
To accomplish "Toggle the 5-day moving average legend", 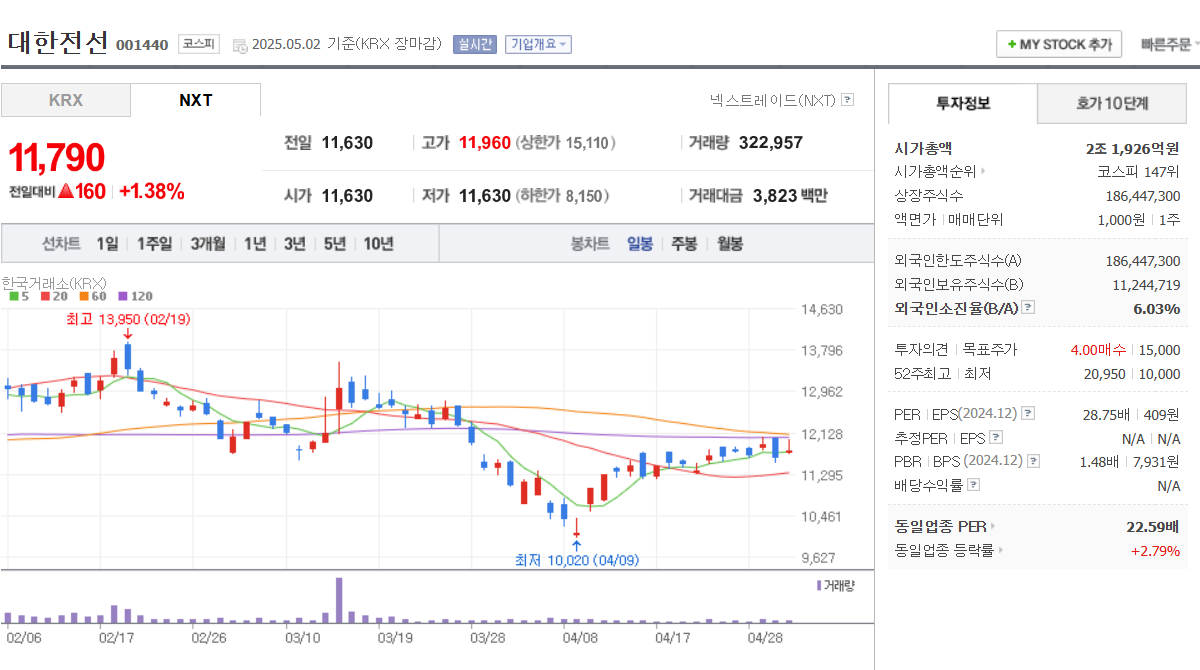I will (14, 296).
